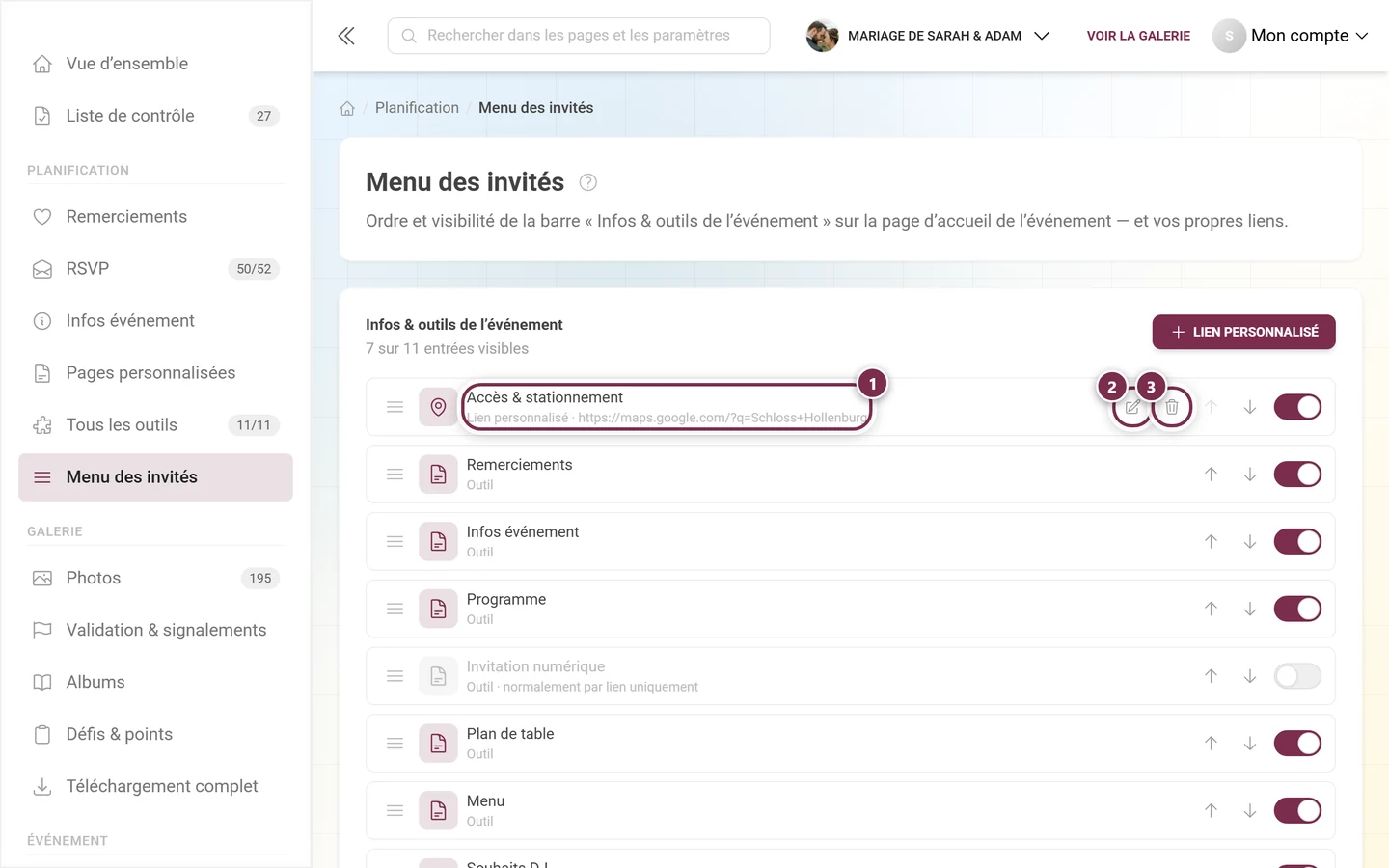Click drag handle of Remerciements row
This screenshot has width=1389, height=868.
click(395, 475)
